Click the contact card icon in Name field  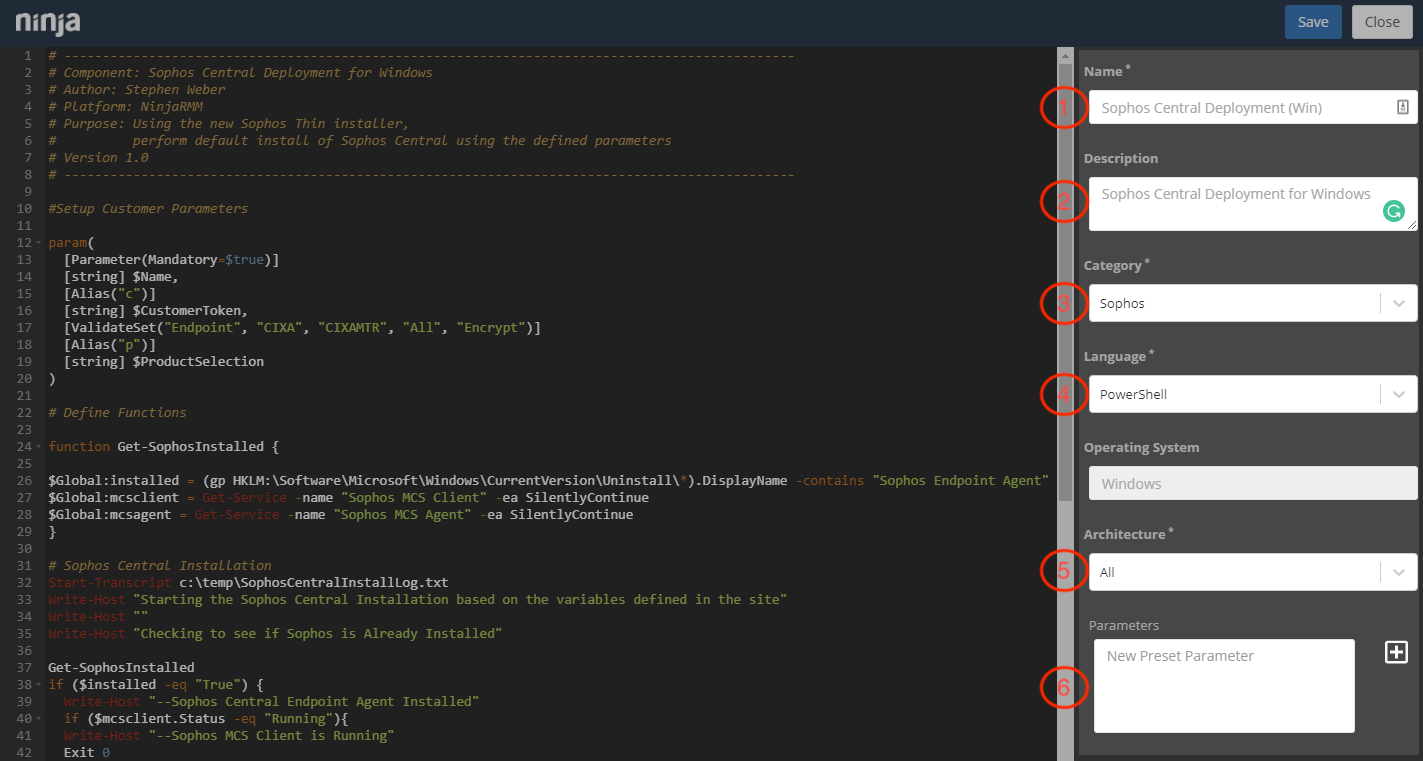pyautogui.click(x=1402, y=107)
